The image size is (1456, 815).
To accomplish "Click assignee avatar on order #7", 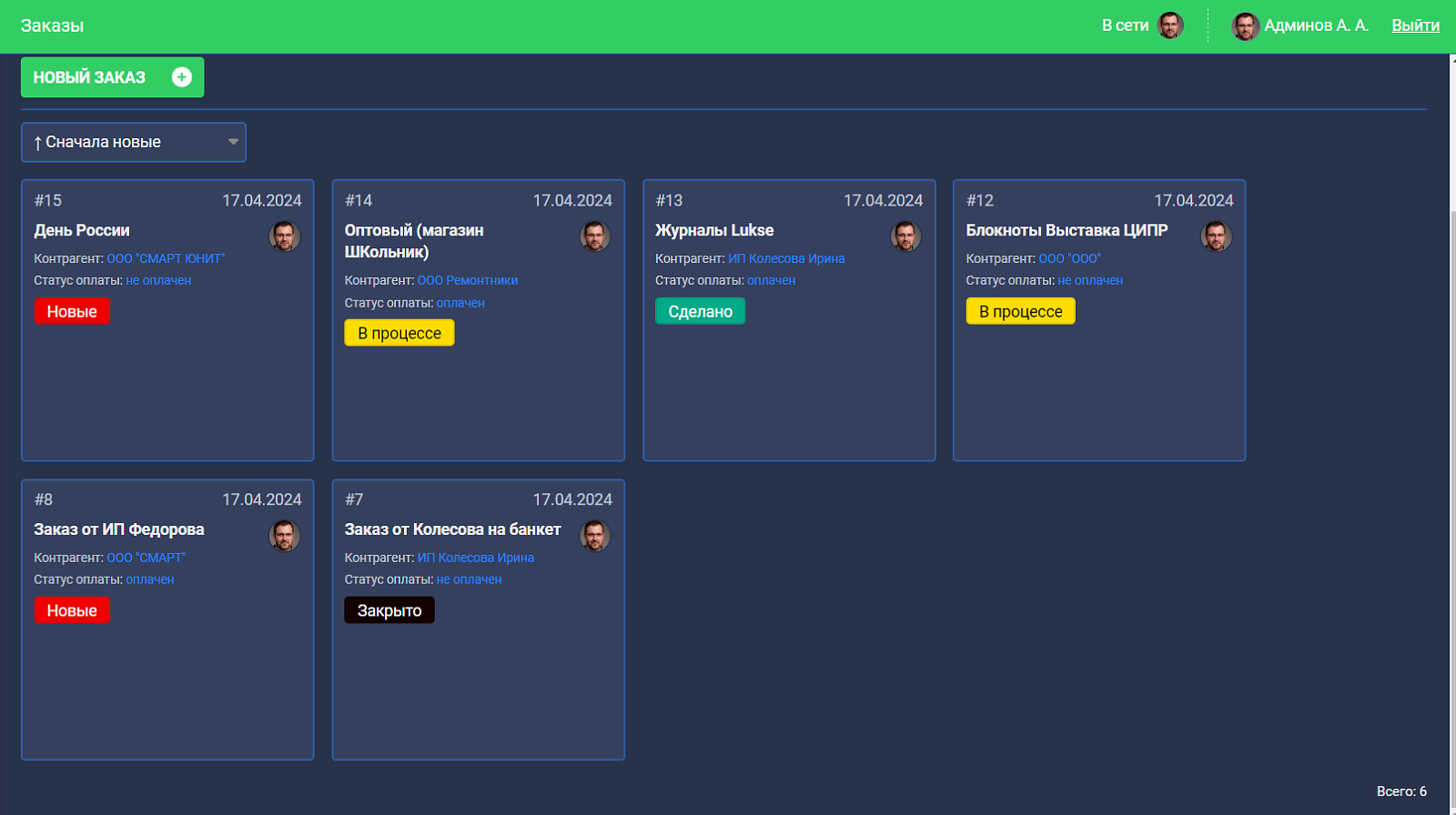I will point(595,536).
